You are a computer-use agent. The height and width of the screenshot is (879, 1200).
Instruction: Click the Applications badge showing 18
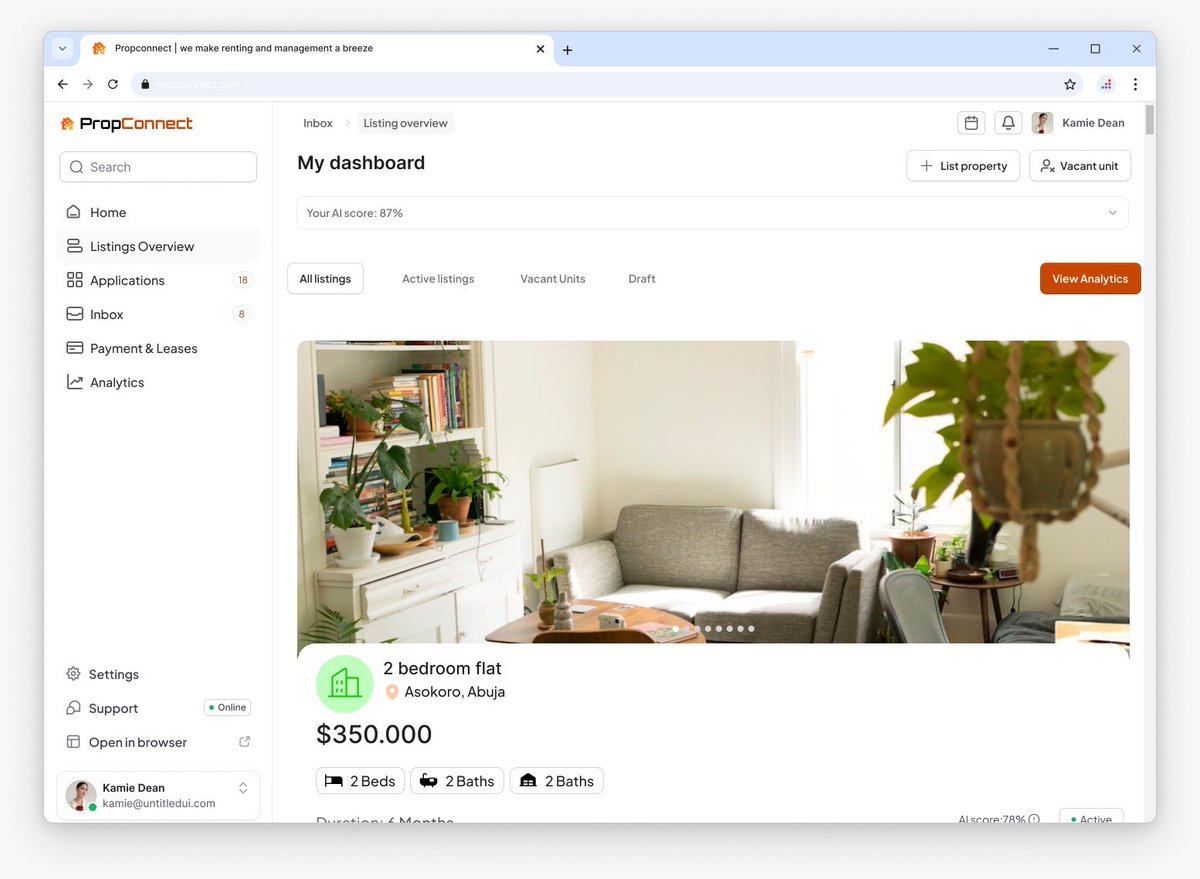(x=242, y=280)
